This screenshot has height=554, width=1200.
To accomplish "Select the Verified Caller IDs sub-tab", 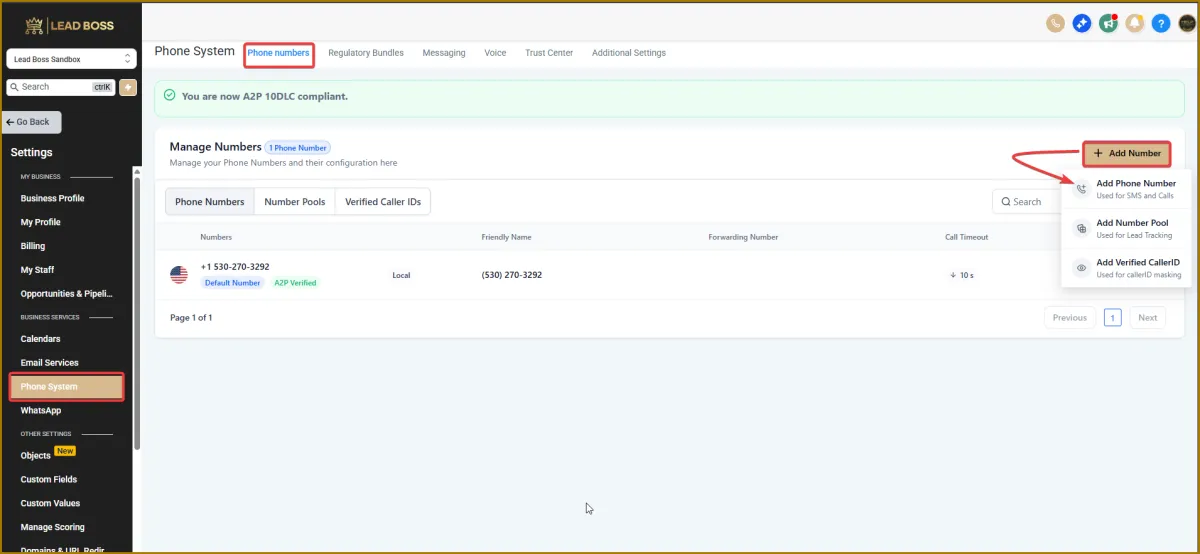I will click(x=383, y=202).
